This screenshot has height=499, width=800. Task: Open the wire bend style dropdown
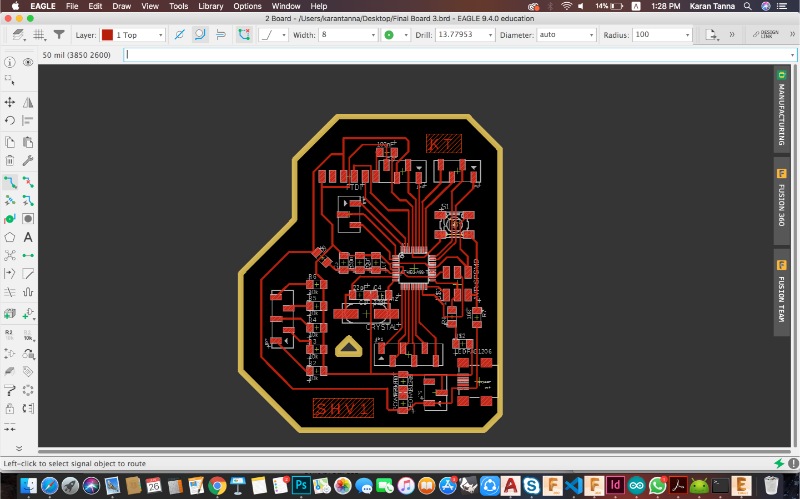pyautogui.click(x=273, y=35)
